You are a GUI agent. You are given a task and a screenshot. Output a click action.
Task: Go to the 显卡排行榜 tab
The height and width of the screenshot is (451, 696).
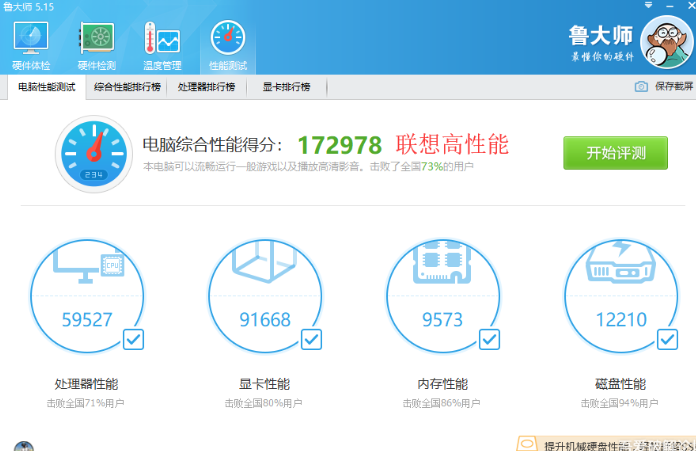tap(286, 87)
